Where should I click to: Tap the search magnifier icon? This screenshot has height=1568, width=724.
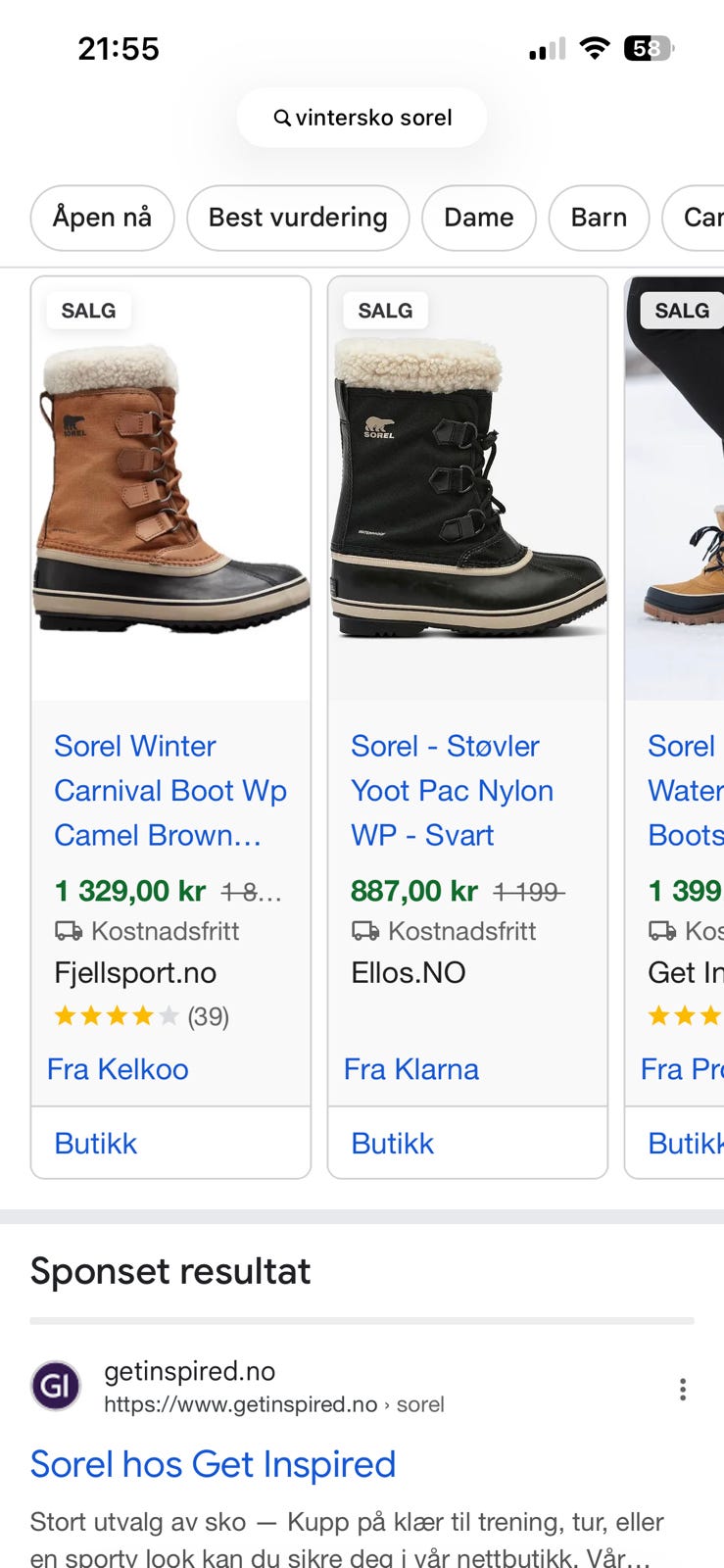pyautogui.click(x=281, y=119)
